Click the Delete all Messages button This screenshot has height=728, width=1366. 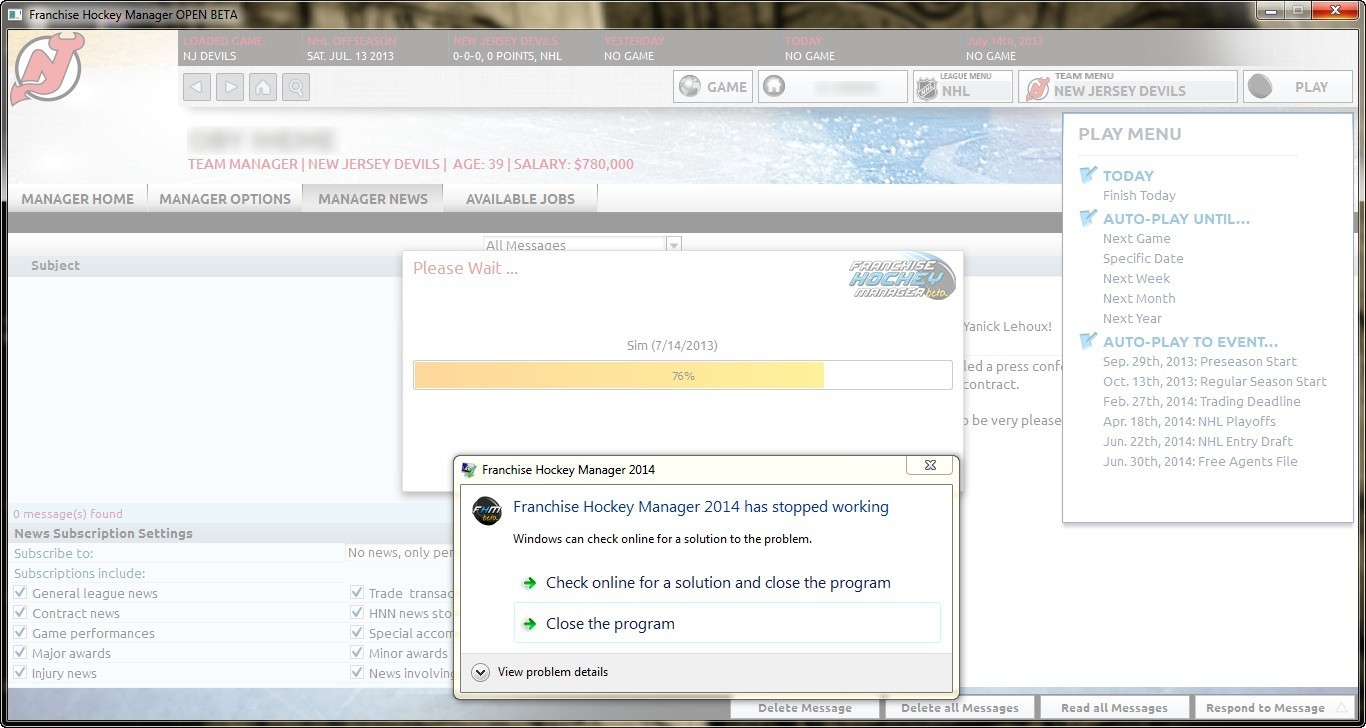pos(960,707)
